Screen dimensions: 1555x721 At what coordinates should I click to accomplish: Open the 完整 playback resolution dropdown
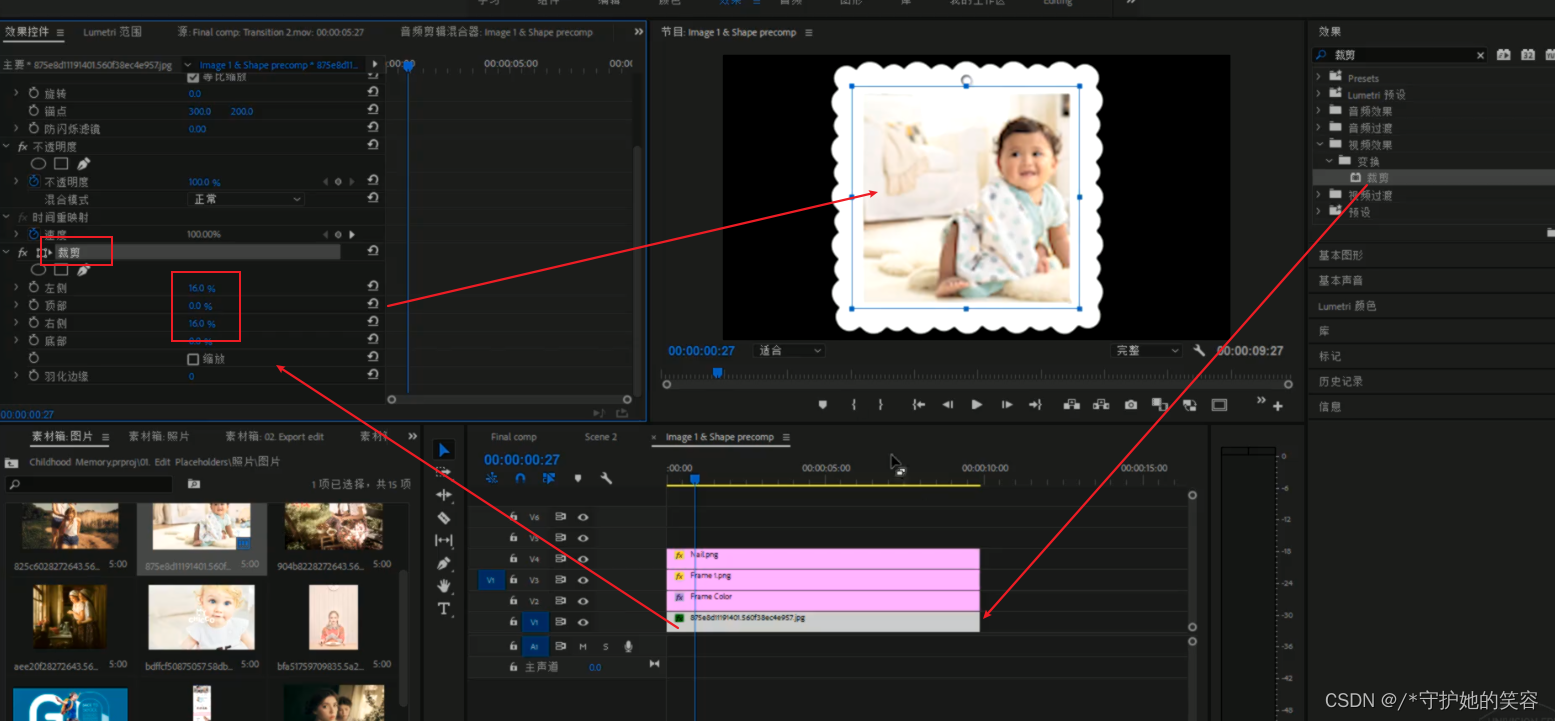coord(1147,351)
